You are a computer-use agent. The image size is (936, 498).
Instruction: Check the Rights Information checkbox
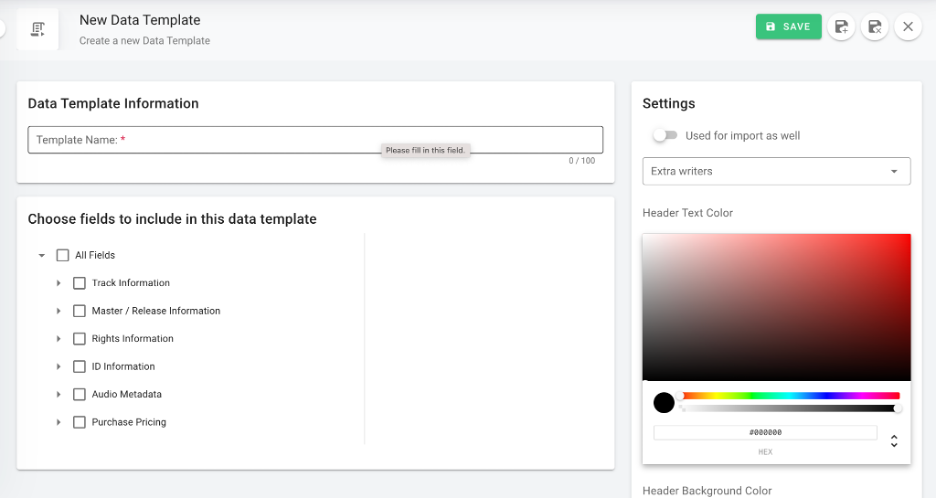pyautogui.click(x=79, y=339)
